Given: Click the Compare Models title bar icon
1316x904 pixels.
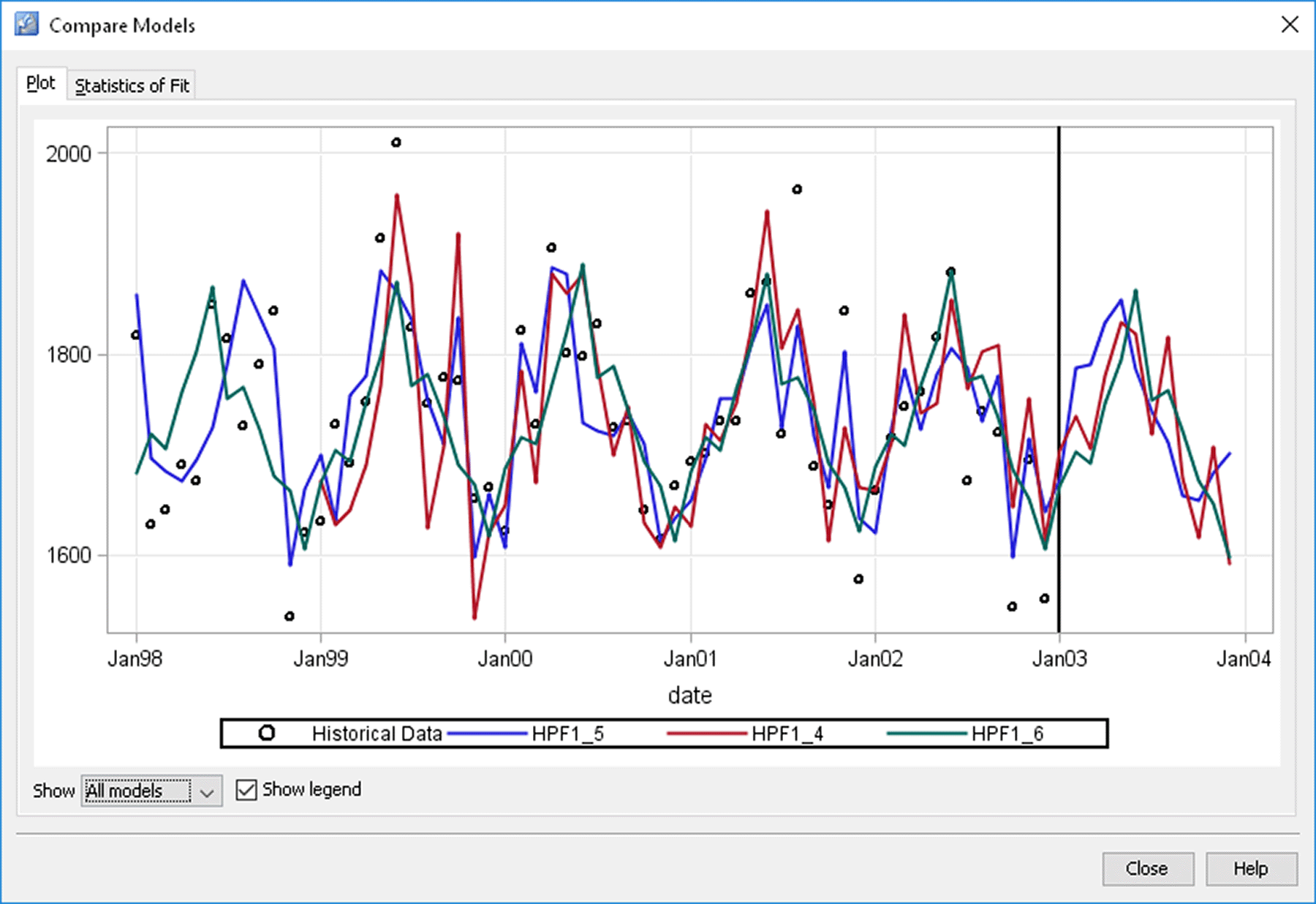Looking at the screenshot, I should [x=27, y=24].
